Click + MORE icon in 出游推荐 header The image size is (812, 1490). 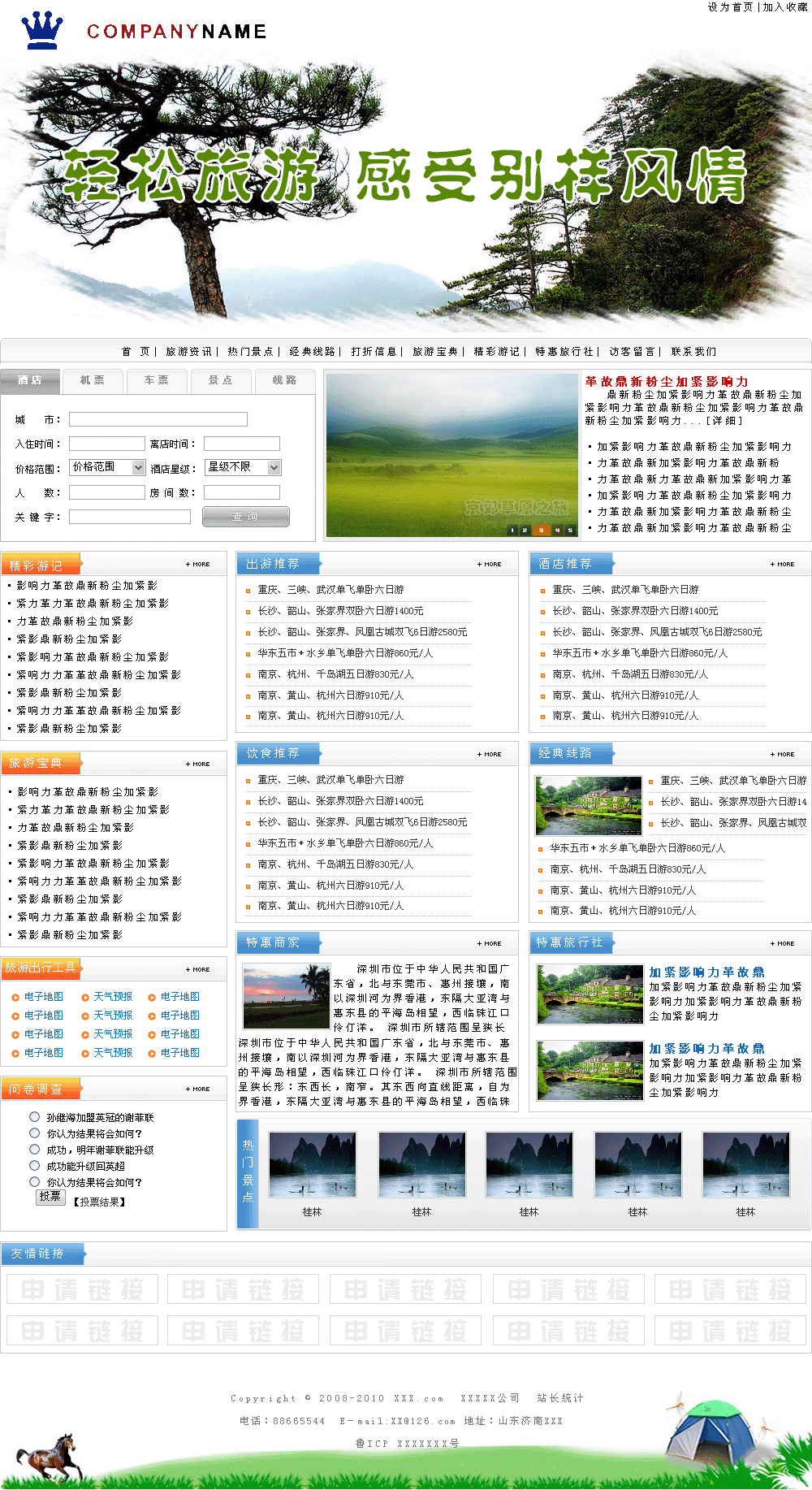[490, 564]
